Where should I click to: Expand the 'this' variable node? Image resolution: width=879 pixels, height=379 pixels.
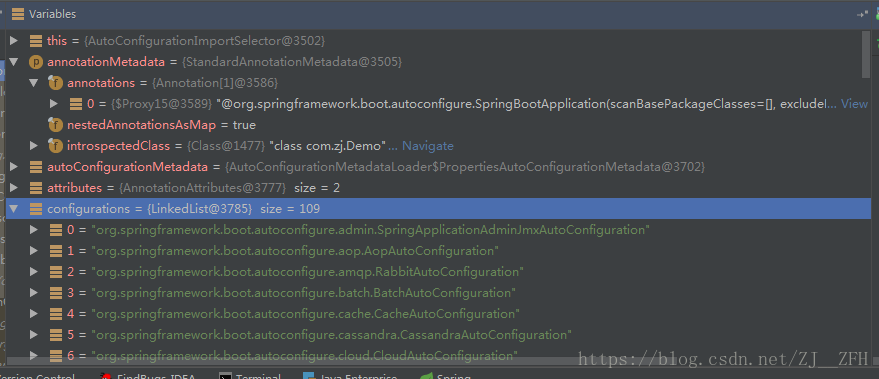(x=14, y=40)
